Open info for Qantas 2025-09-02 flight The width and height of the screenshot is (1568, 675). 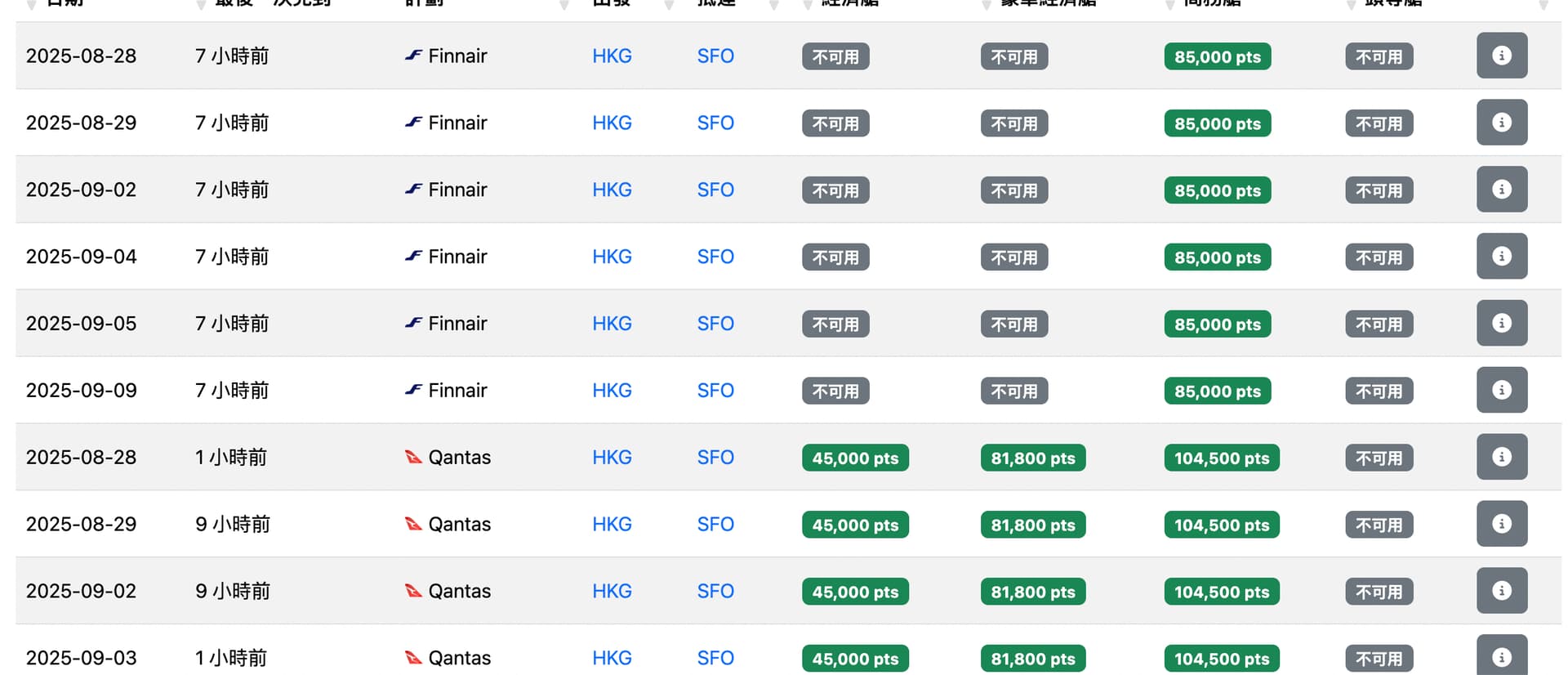(1501, 591)
